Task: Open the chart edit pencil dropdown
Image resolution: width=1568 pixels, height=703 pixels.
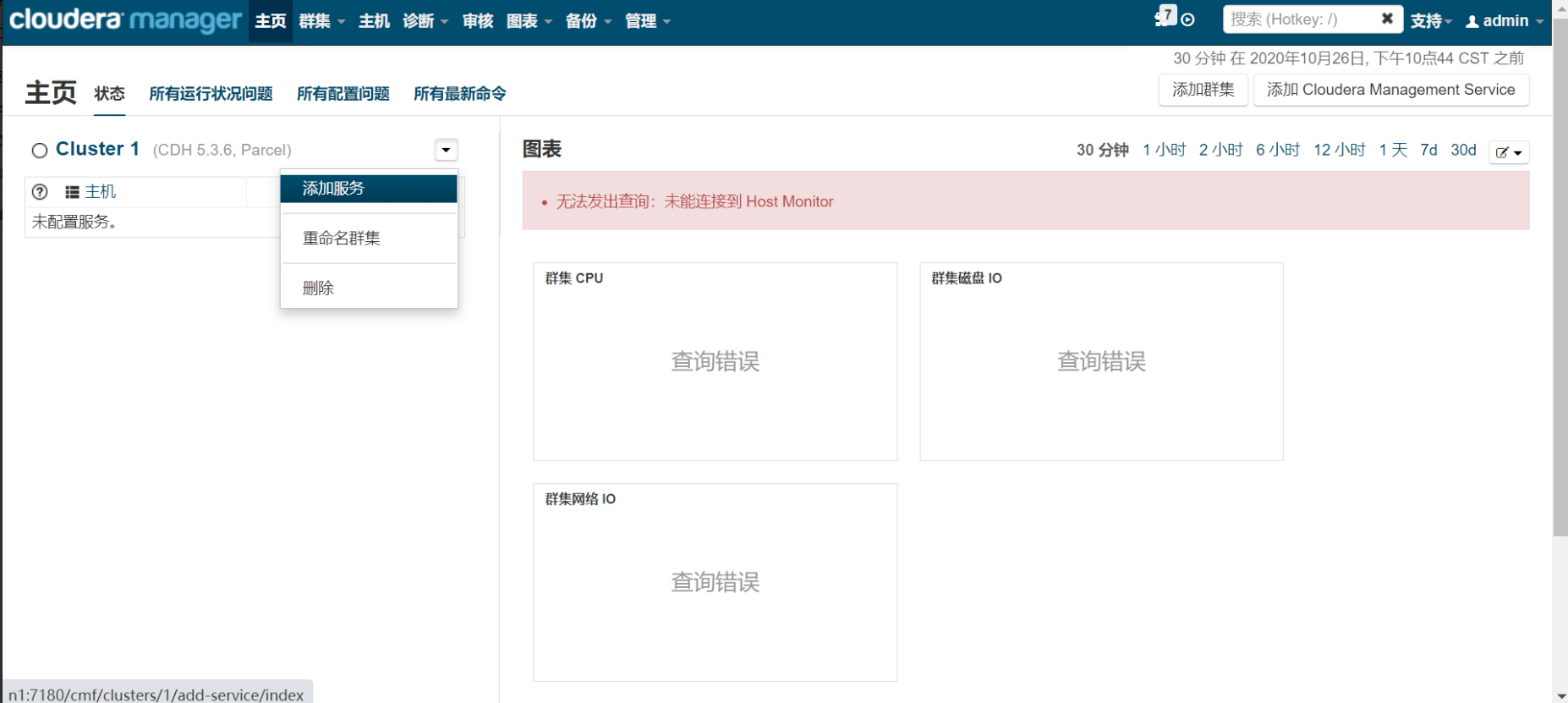Action: click(x=1509, y=152)
